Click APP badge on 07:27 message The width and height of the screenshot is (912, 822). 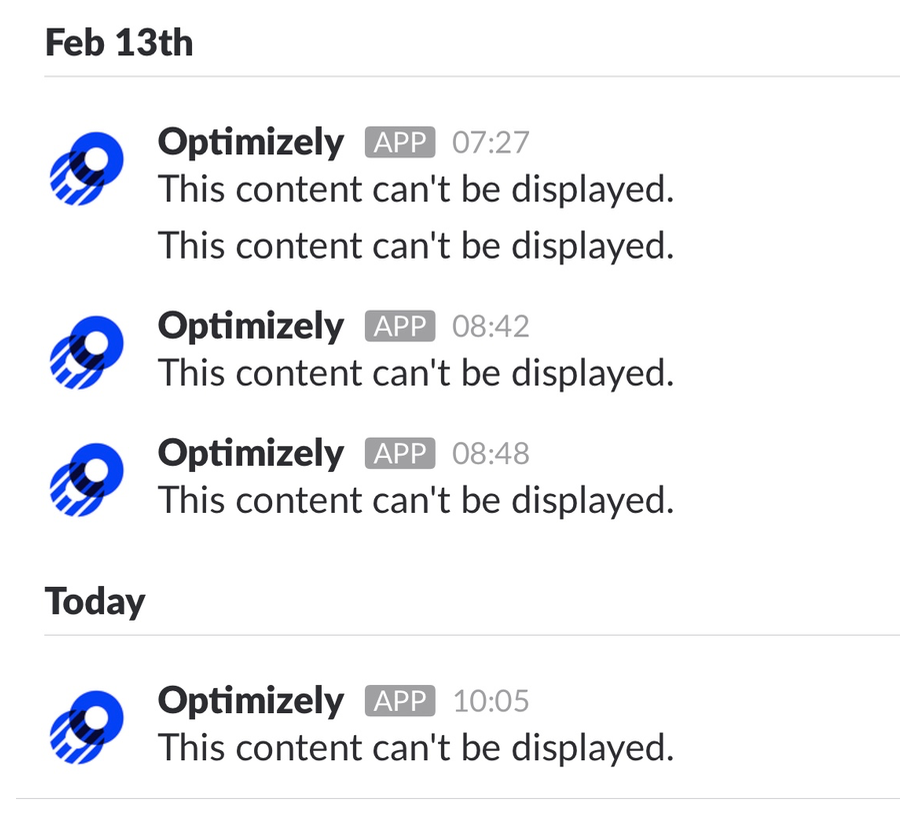(400, 142)
